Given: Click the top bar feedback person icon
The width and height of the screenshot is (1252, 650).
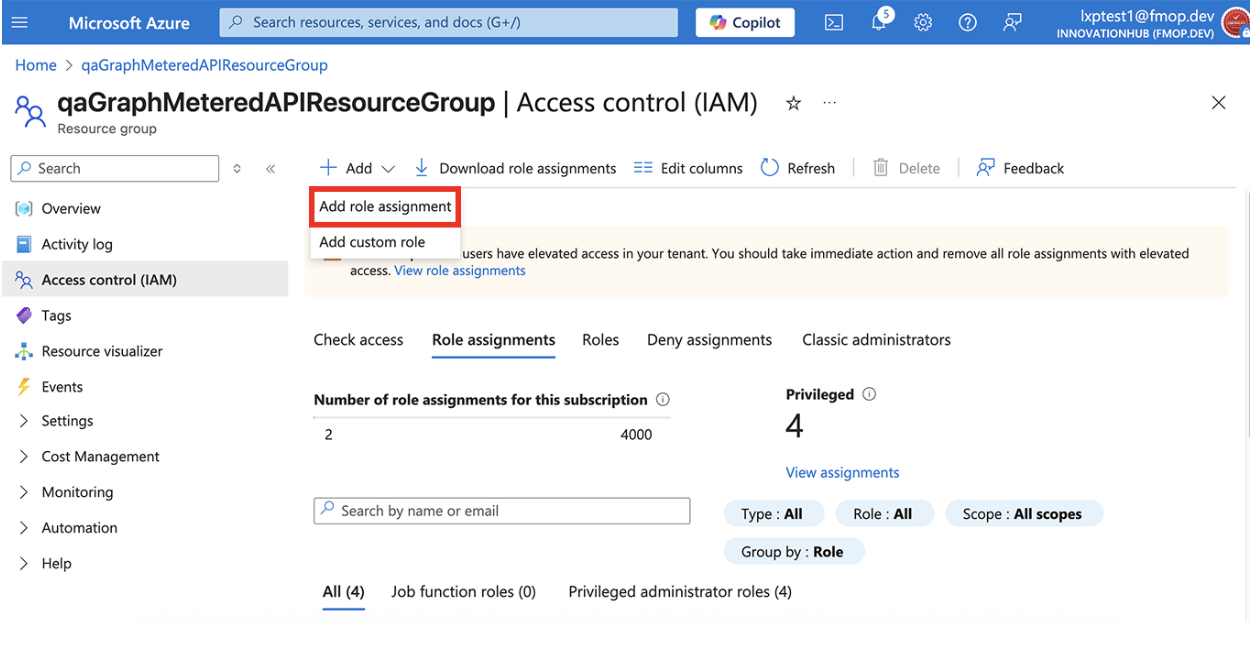Looking at the screenshot, I should coord(1012,23).
